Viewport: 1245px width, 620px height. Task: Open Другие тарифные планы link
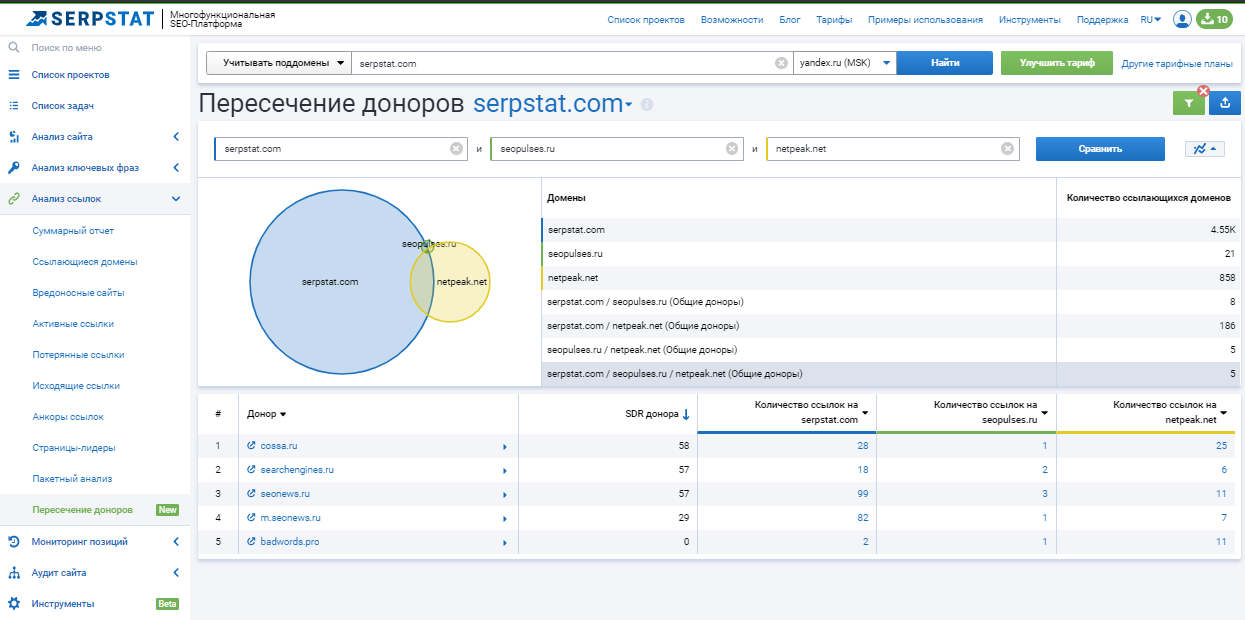[1177, 63]
